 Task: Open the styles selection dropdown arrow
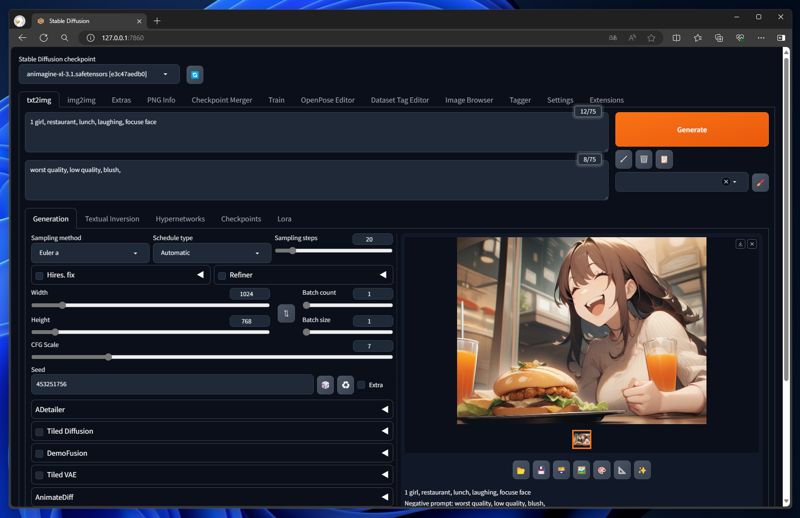(x=735, y=182)
